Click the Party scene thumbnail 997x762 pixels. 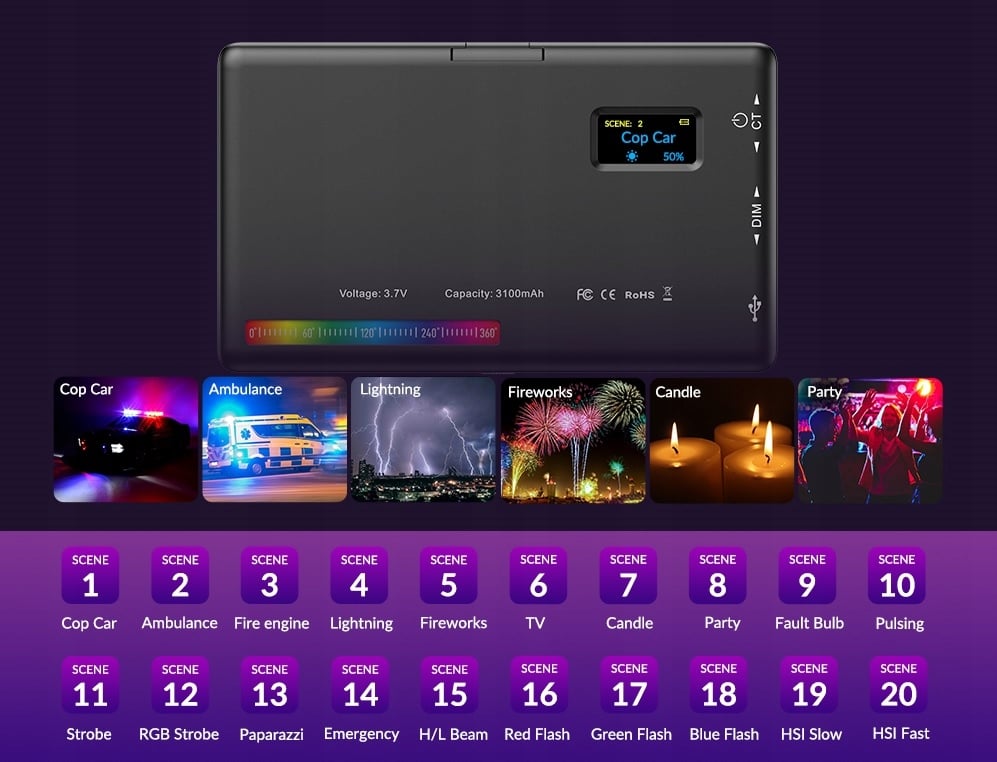point(870,440)
